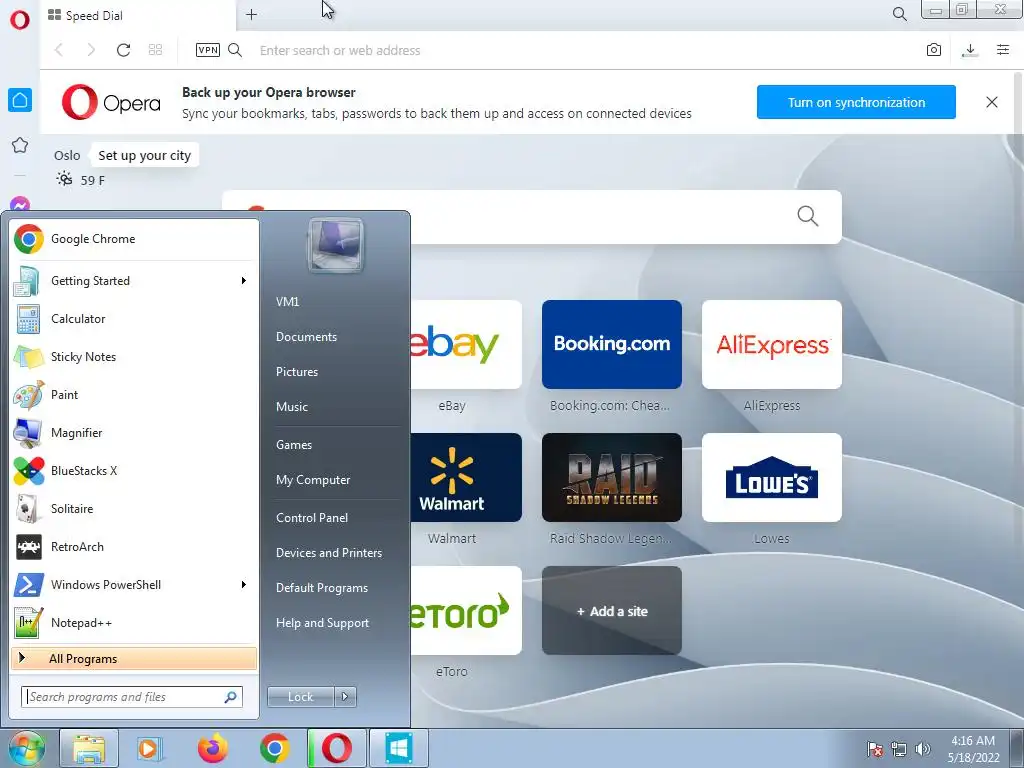Open Control Panel from Start menu

312,517
